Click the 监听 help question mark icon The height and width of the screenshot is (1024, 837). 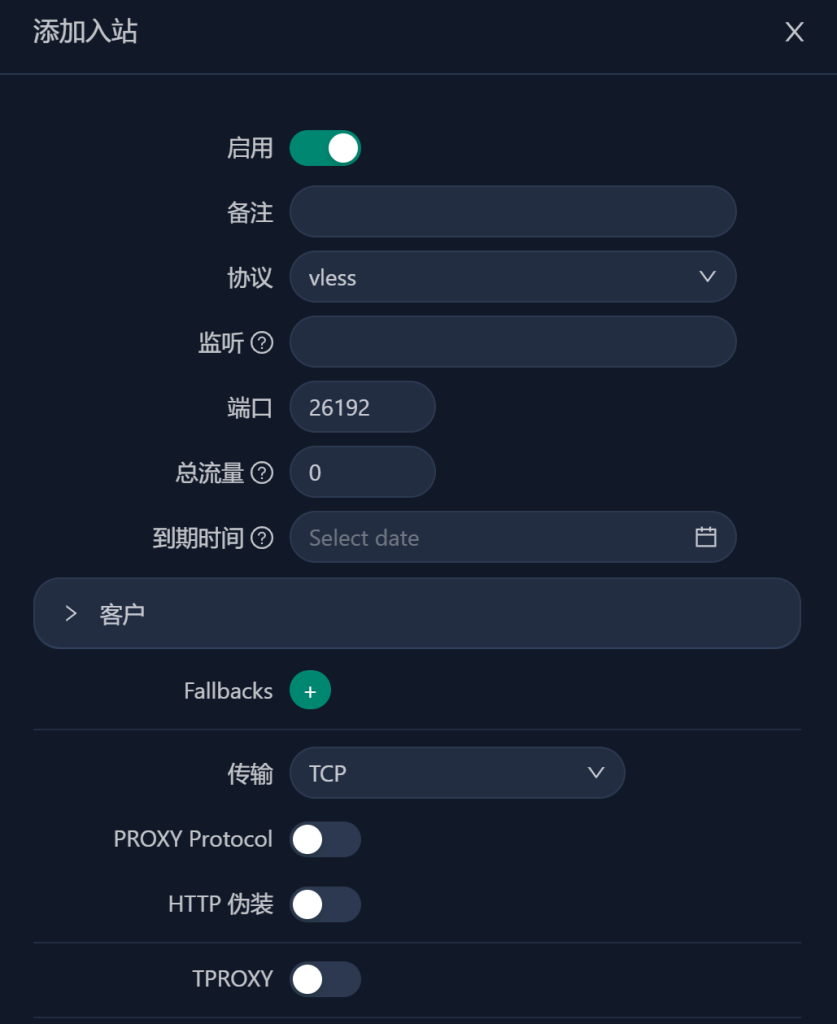pos(263,342)
